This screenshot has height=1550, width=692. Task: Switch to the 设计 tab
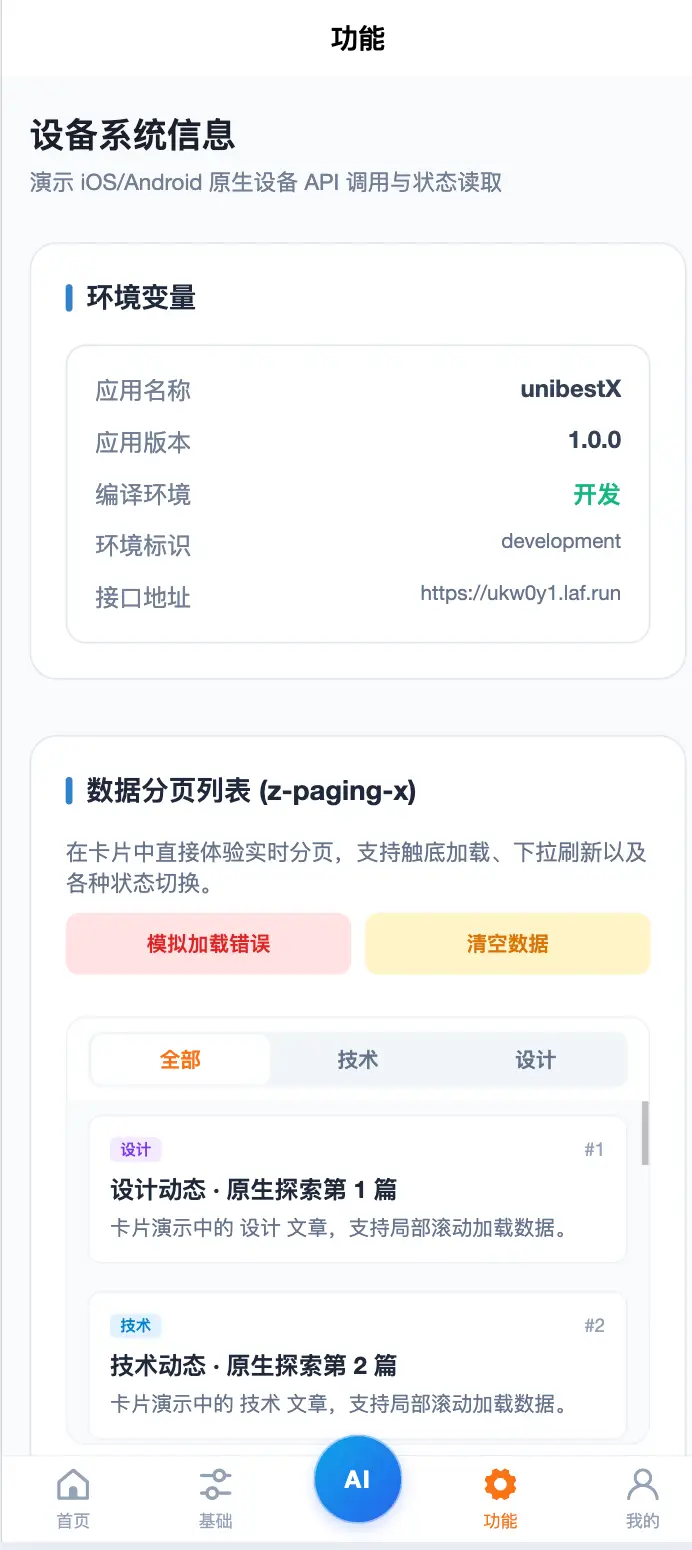tap(536, 1060)
